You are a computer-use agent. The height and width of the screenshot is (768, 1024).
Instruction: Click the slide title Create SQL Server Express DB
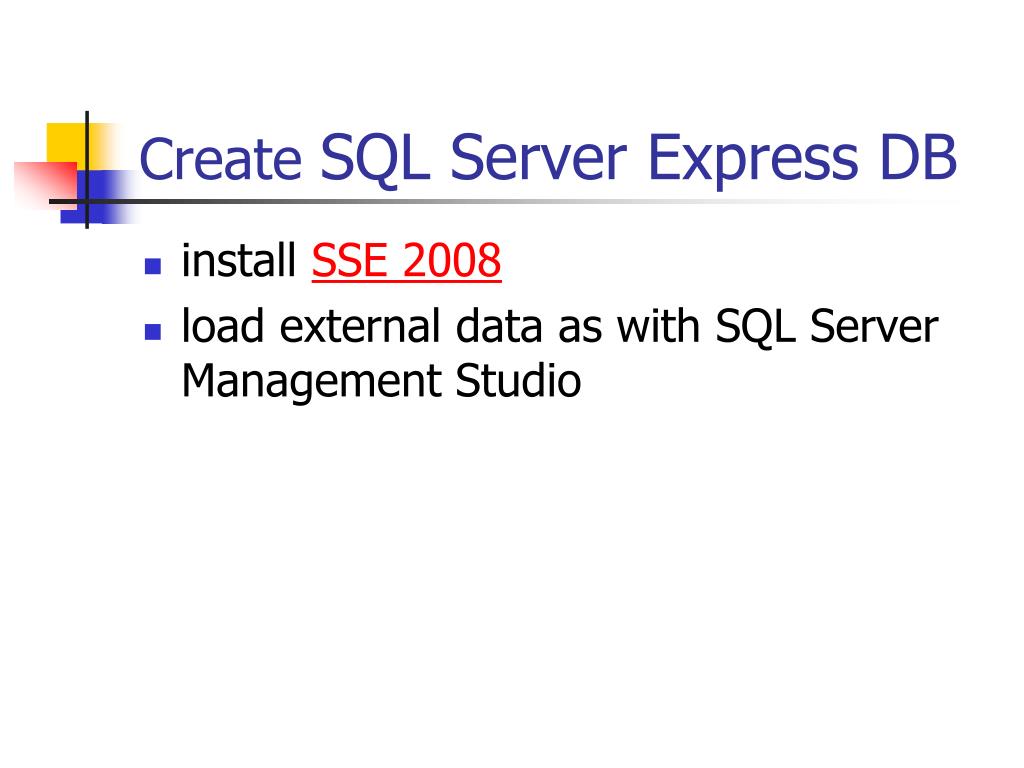coord(548,159)
